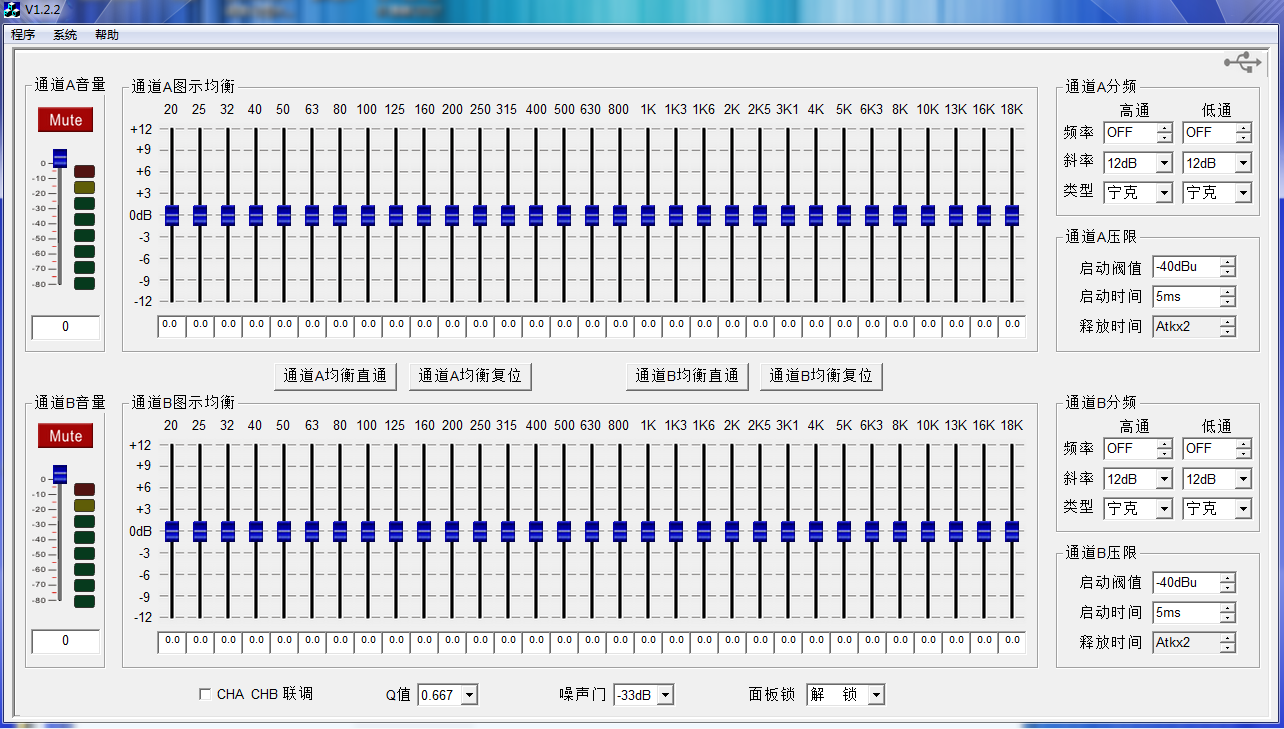Image resolution: width=1284 pixels, height=729 pixels.
Task: Click channel A 启动时间 stepper arrows
Action: click(1228, 297)
